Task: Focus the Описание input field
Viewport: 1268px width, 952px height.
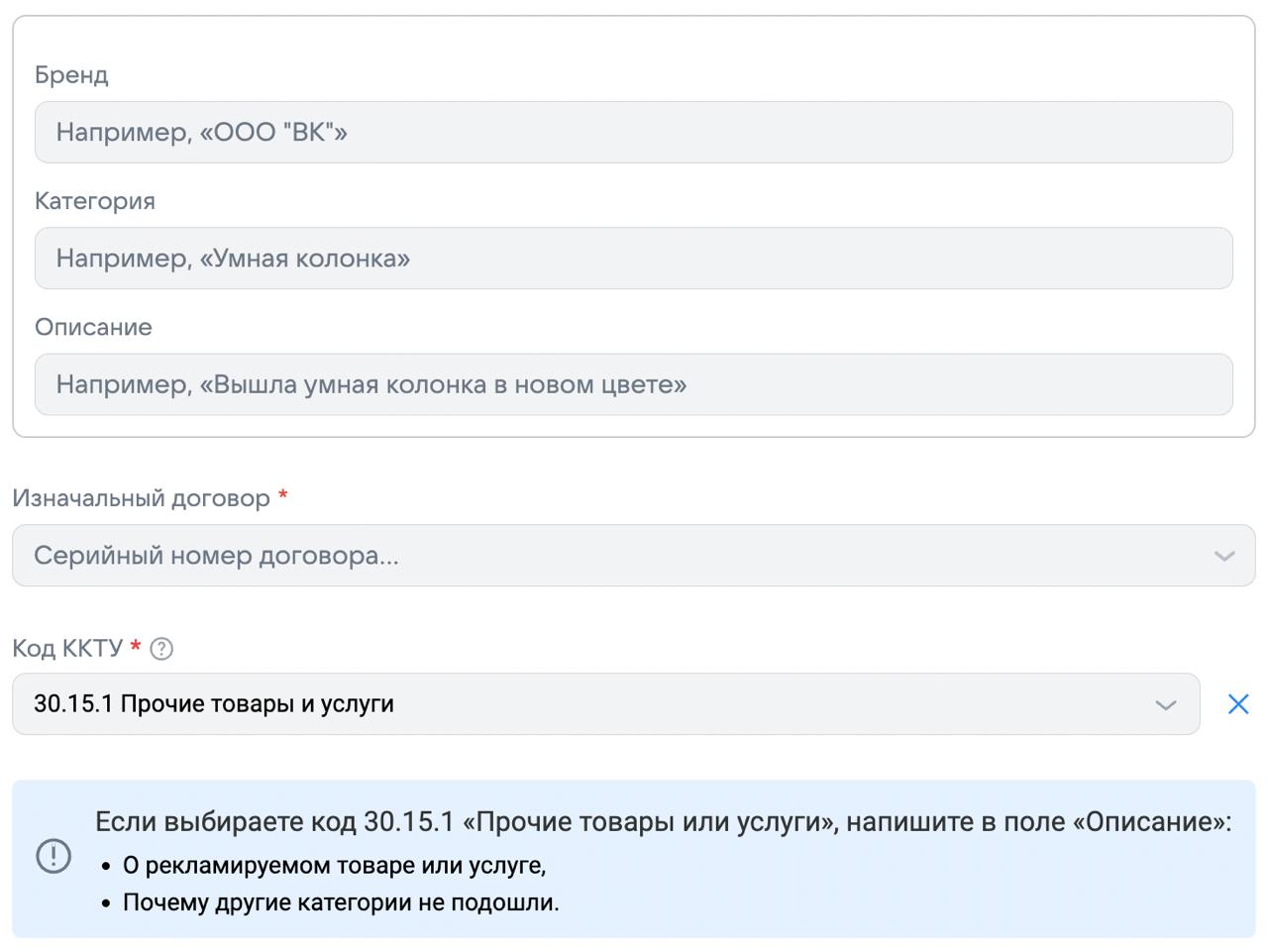Action: pos(633,384)
